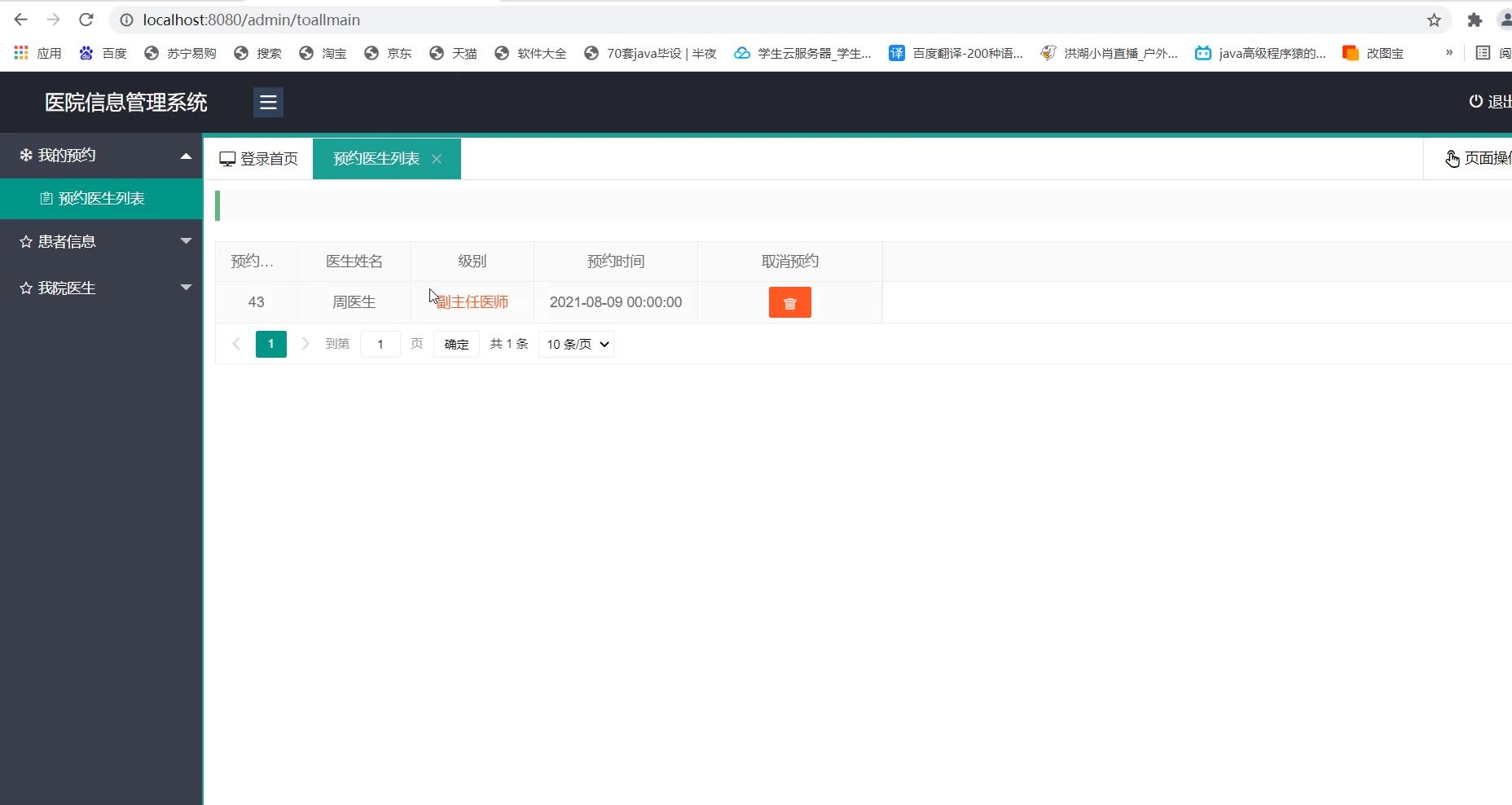Open the 淘宝 bookmark
Viewport: 1512px width, 805px height.
323,53
